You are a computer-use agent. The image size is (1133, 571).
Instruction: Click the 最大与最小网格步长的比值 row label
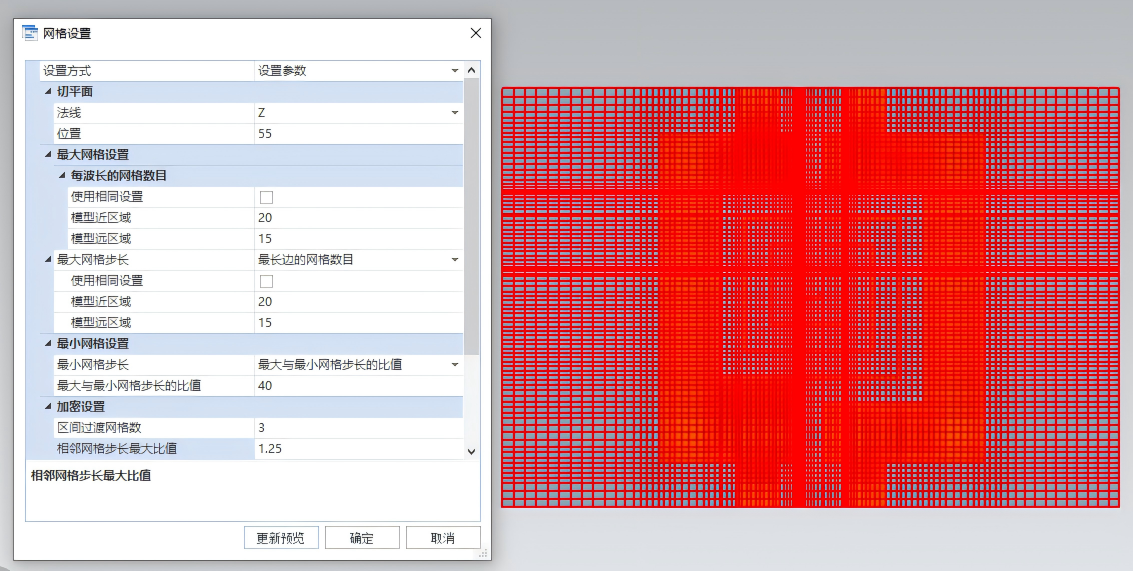coord(129,386)
